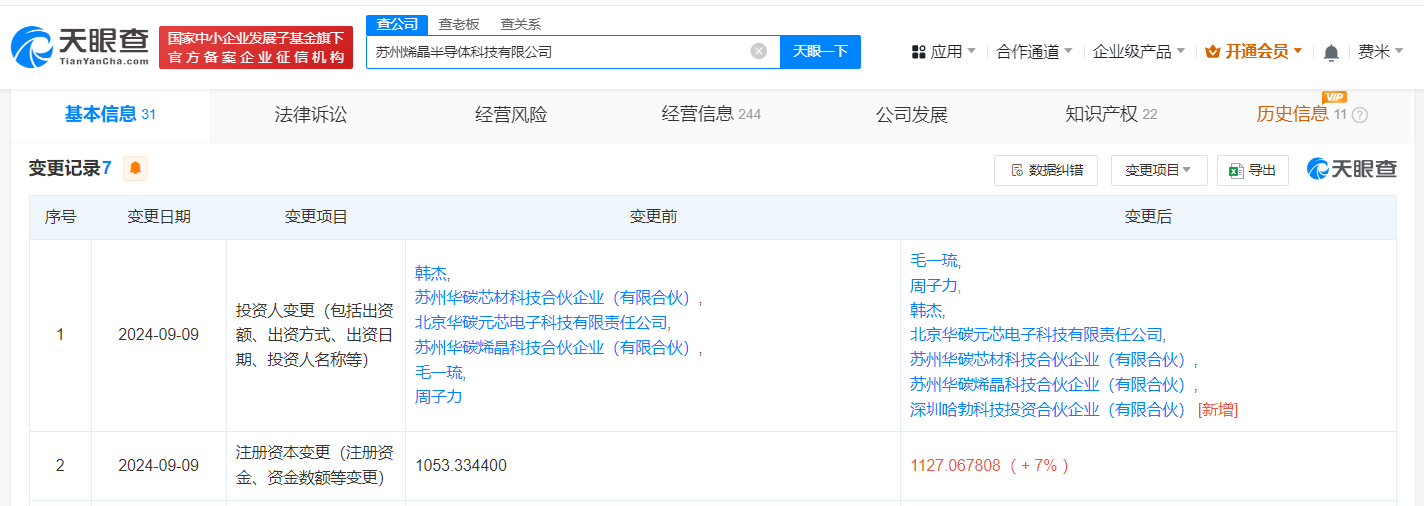Screen dimensions: 1424x506
Task: Click the help question mark near 历史信息
Action: click(x=1360, y=115)
